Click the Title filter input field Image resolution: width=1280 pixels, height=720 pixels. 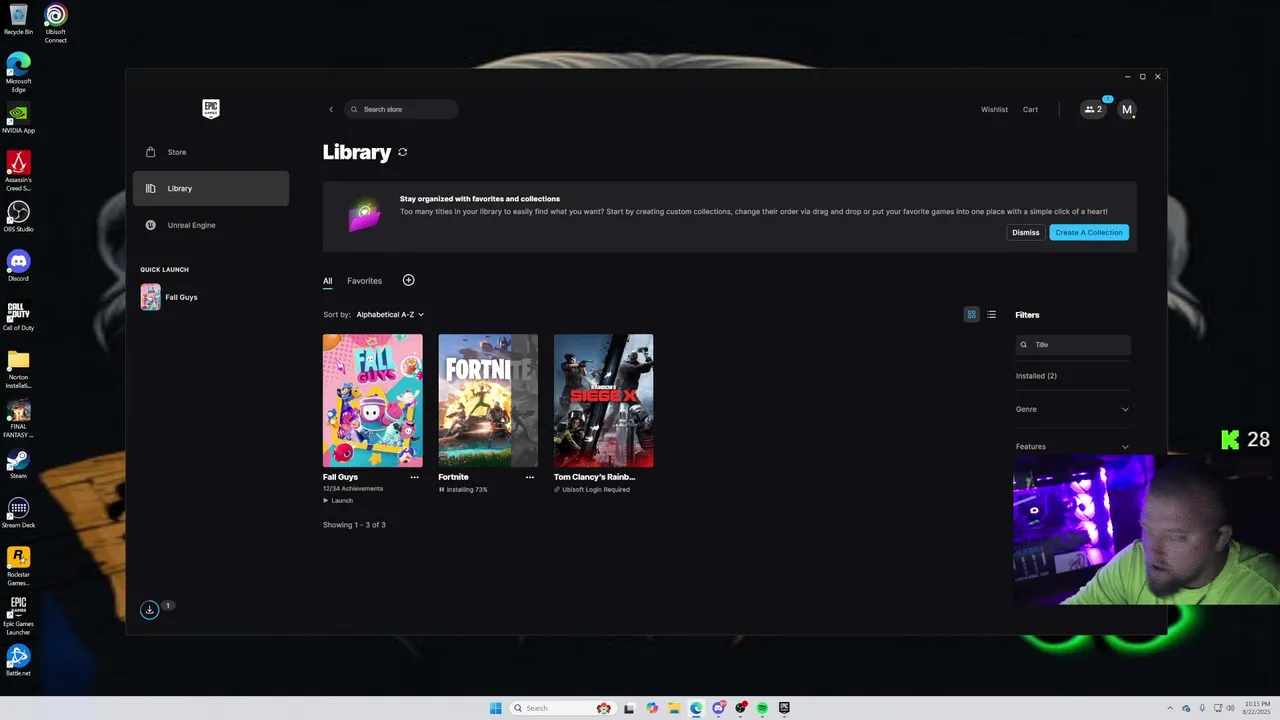tap(1073, 344)
